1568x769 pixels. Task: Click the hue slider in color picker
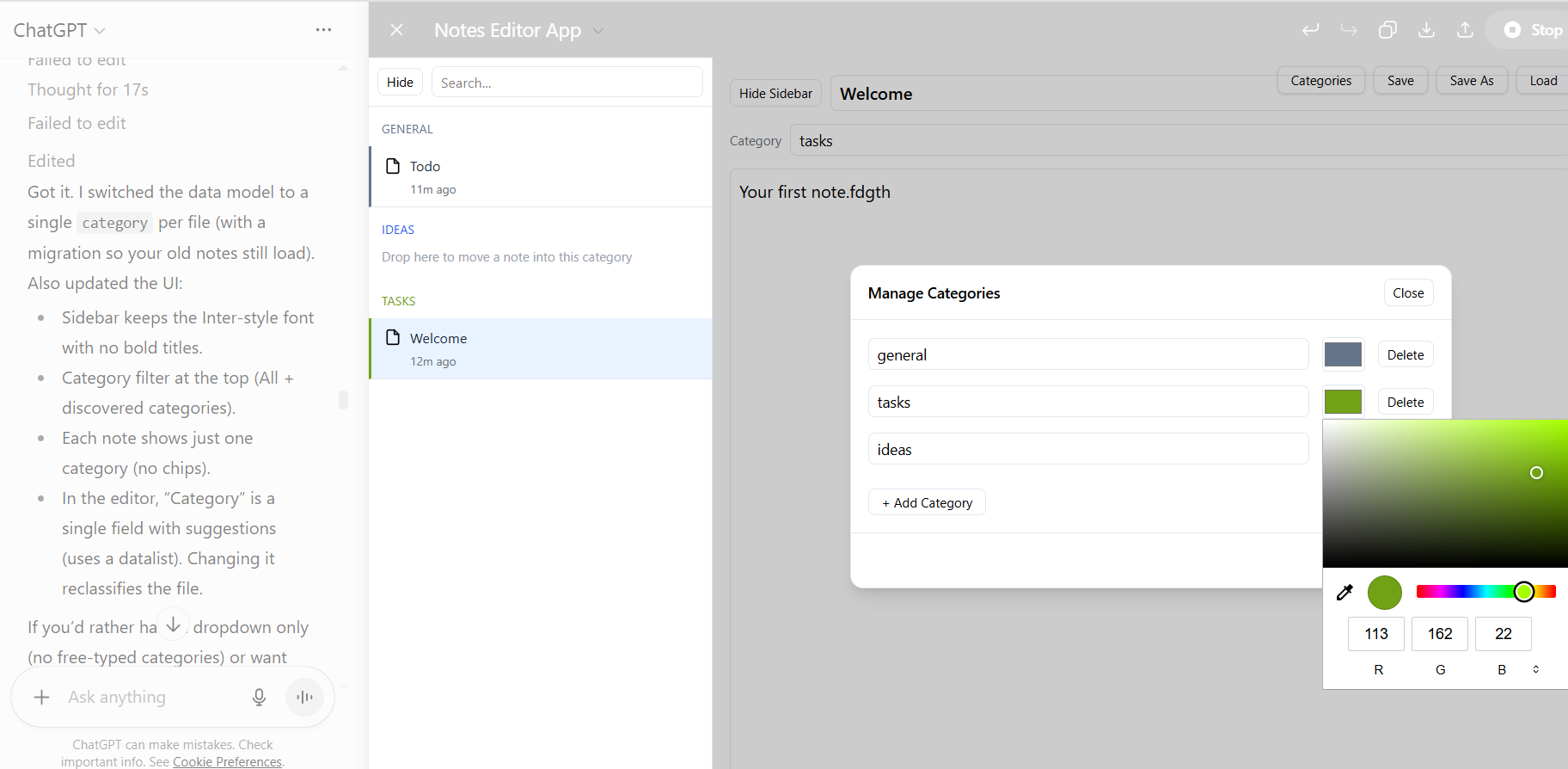[1486, 592]
